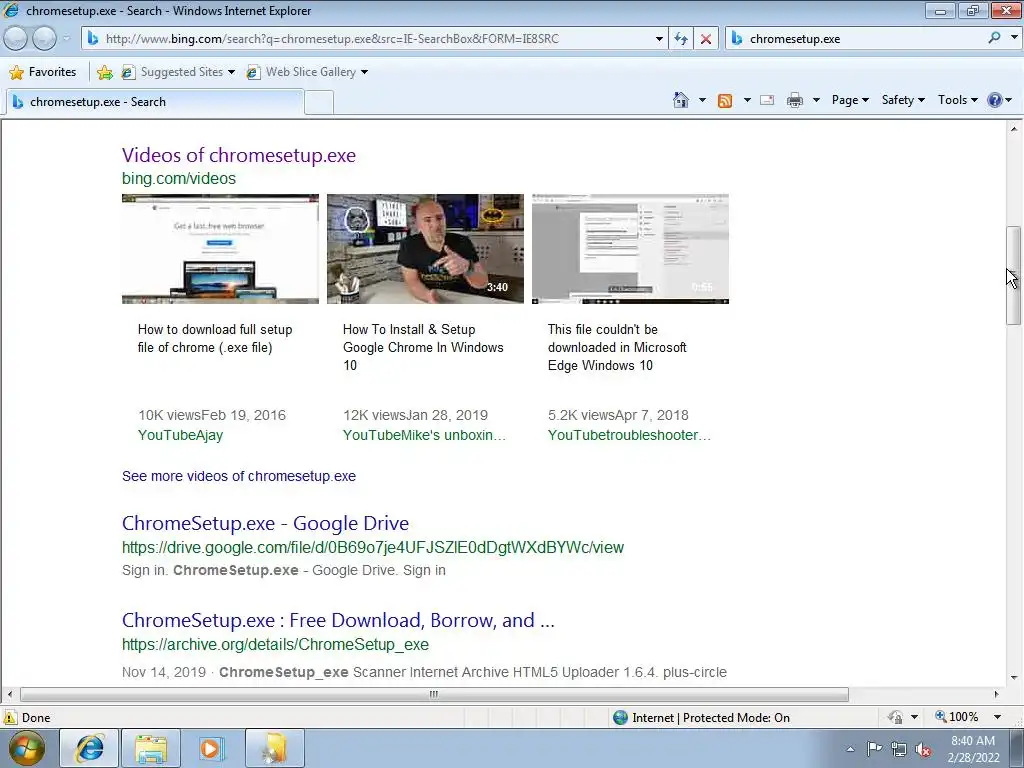
Task: Open feeds dropdown arrow
Action: click(746, 100)
